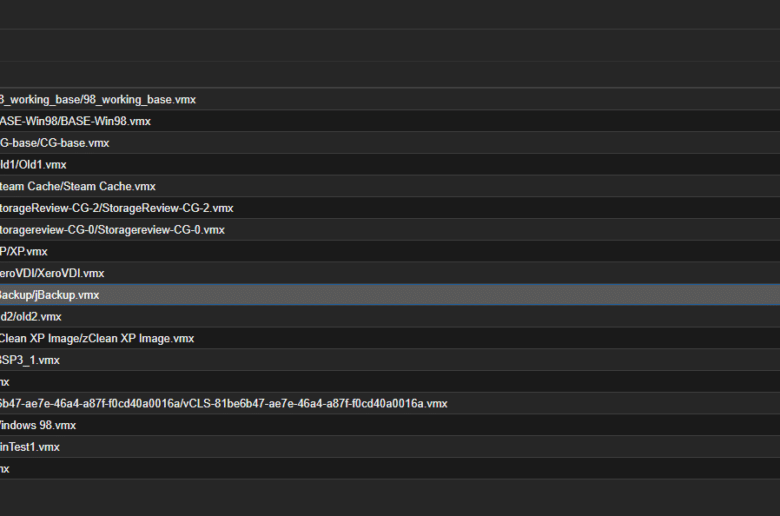Select the old2.vmx row
The width and height of the screenshot is (780, 516).
coord(390,316)
